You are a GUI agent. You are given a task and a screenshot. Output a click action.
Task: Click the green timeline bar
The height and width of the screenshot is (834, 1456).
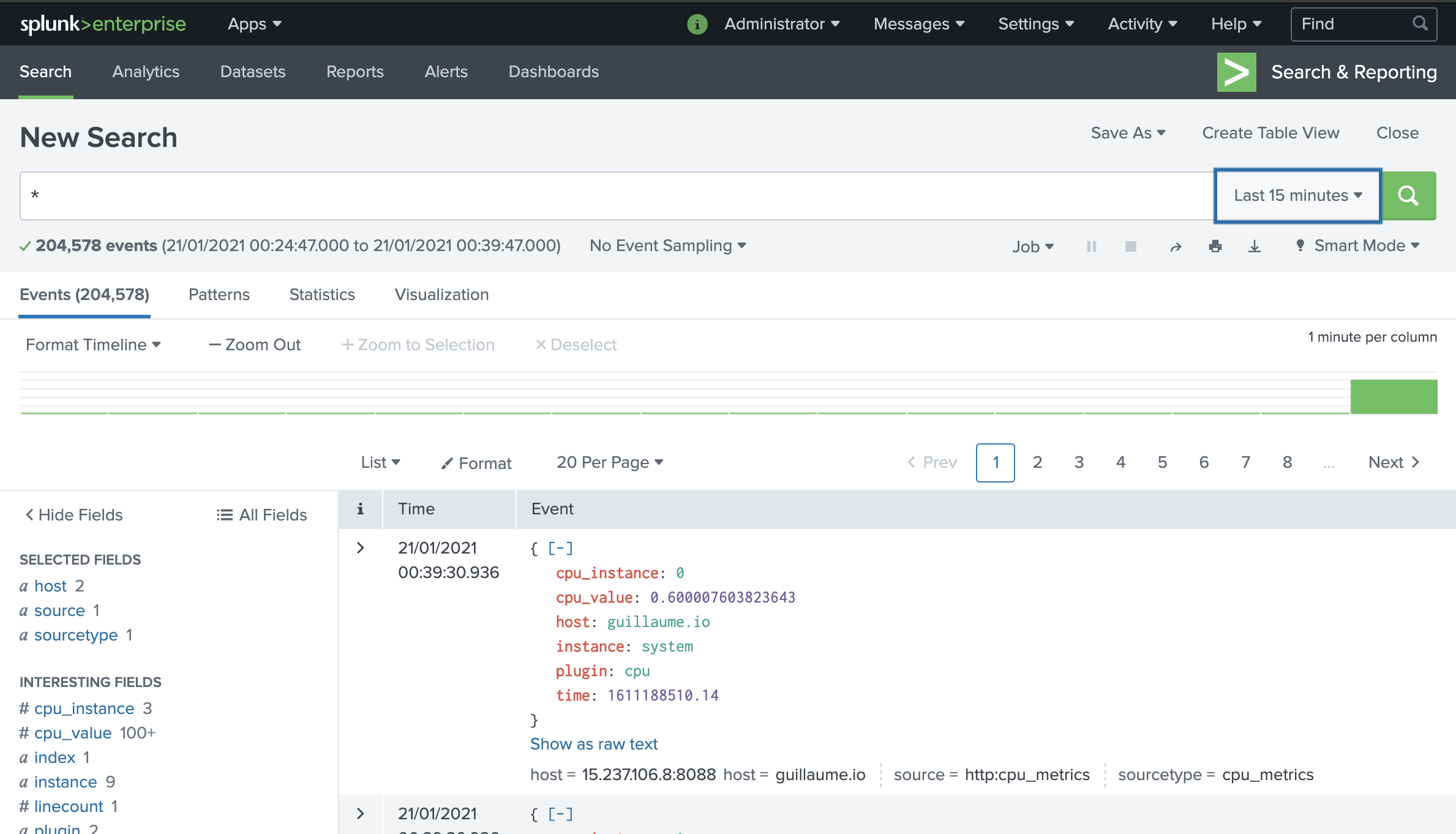[1394, 396]
